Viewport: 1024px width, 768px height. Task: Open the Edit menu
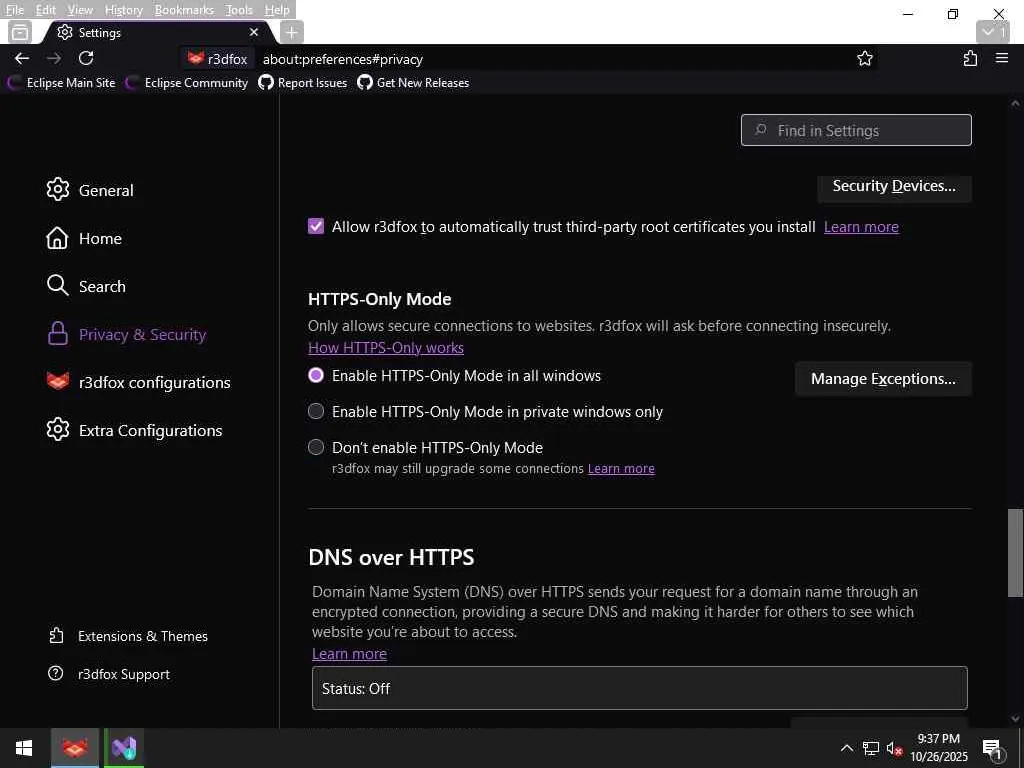click(46, 10)
